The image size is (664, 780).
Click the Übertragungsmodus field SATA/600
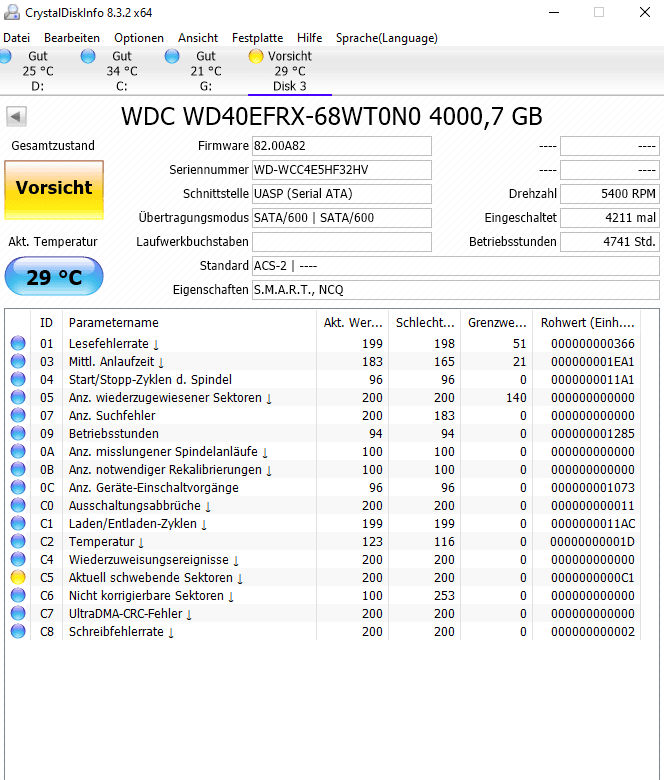pyautogui.click(x=342, y=217)
